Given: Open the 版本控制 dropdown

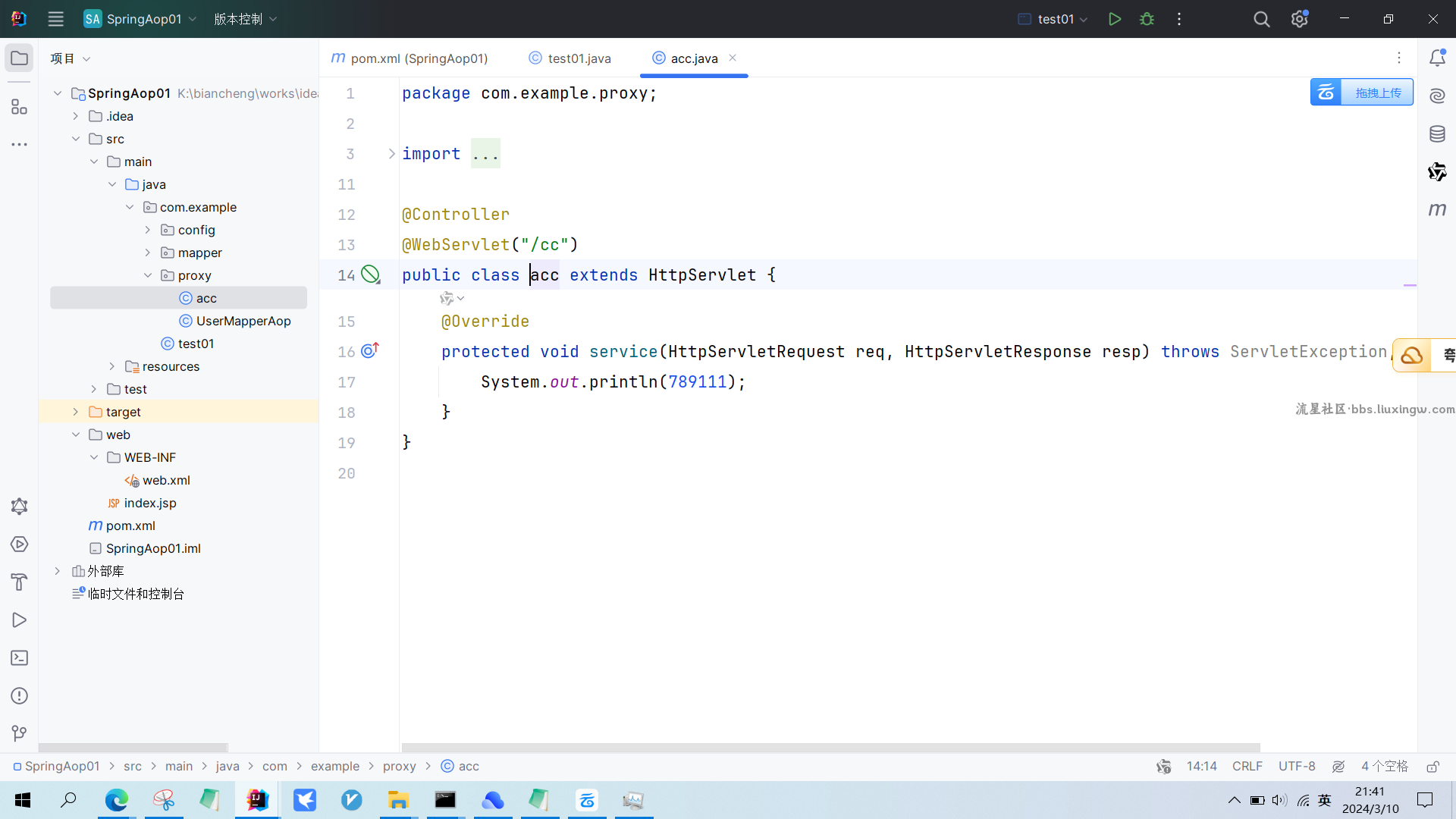Looking at the screenshot, I should point(246,19).
